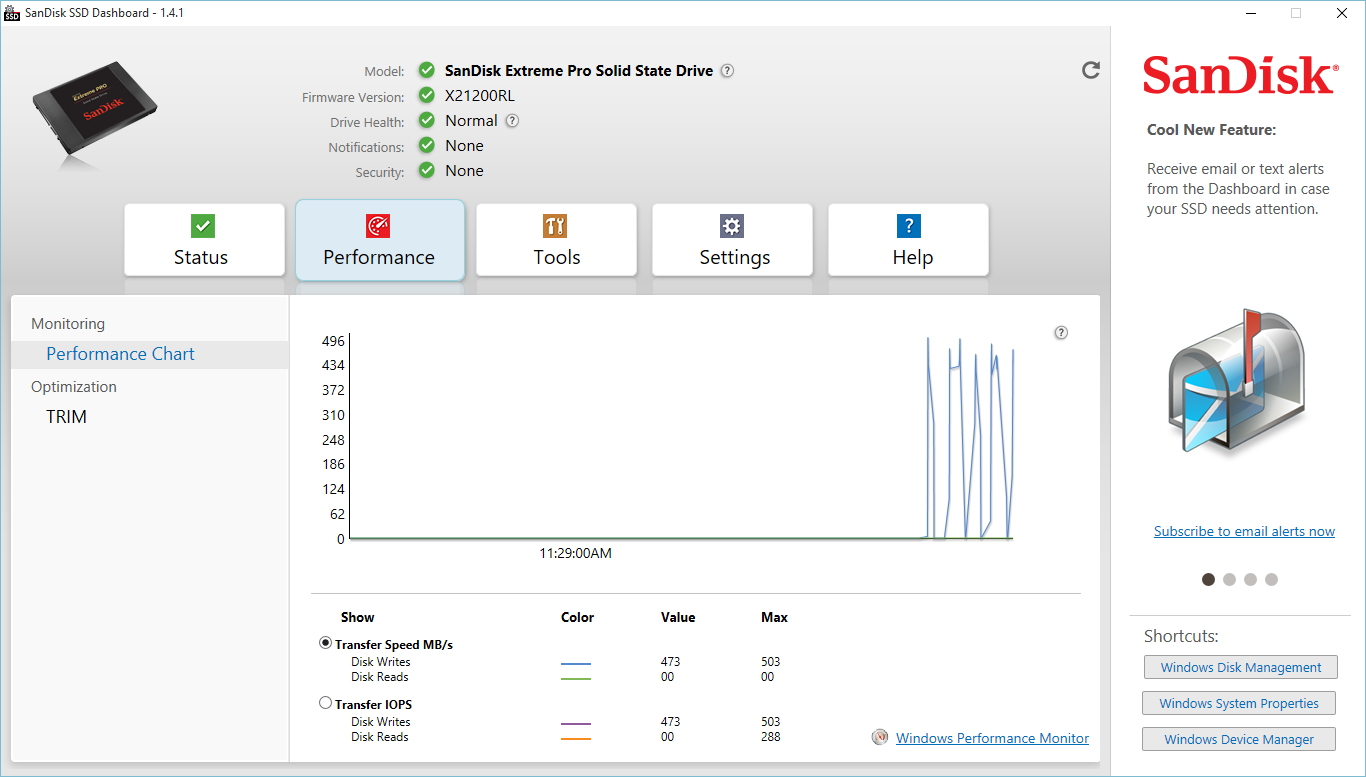Select Performance Chart in the sidebar
The width and height of the screenshot is (1366, 777).
[150, 354]
